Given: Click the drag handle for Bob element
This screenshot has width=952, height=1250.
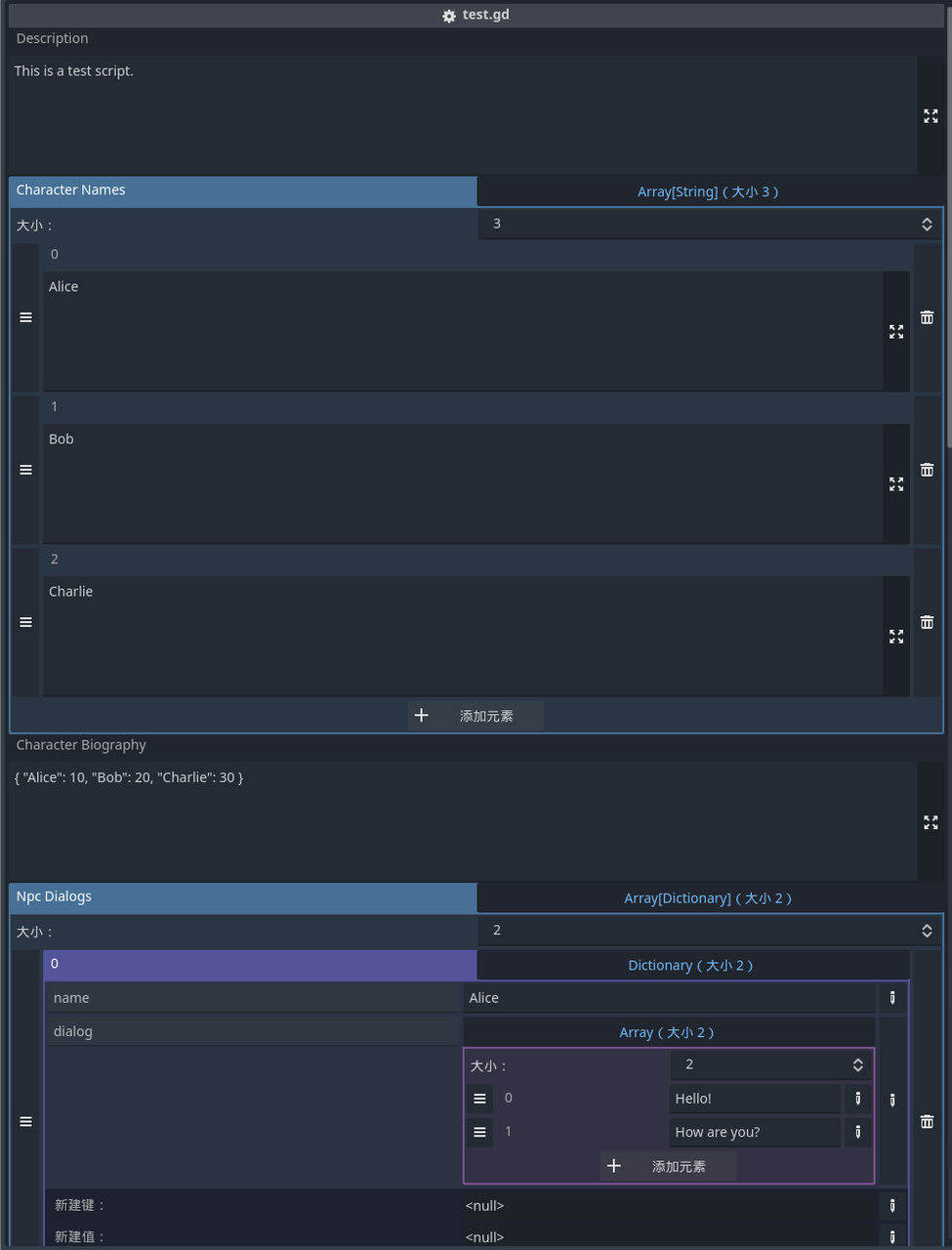Looking at the screenshot, I should click(26, 470).
